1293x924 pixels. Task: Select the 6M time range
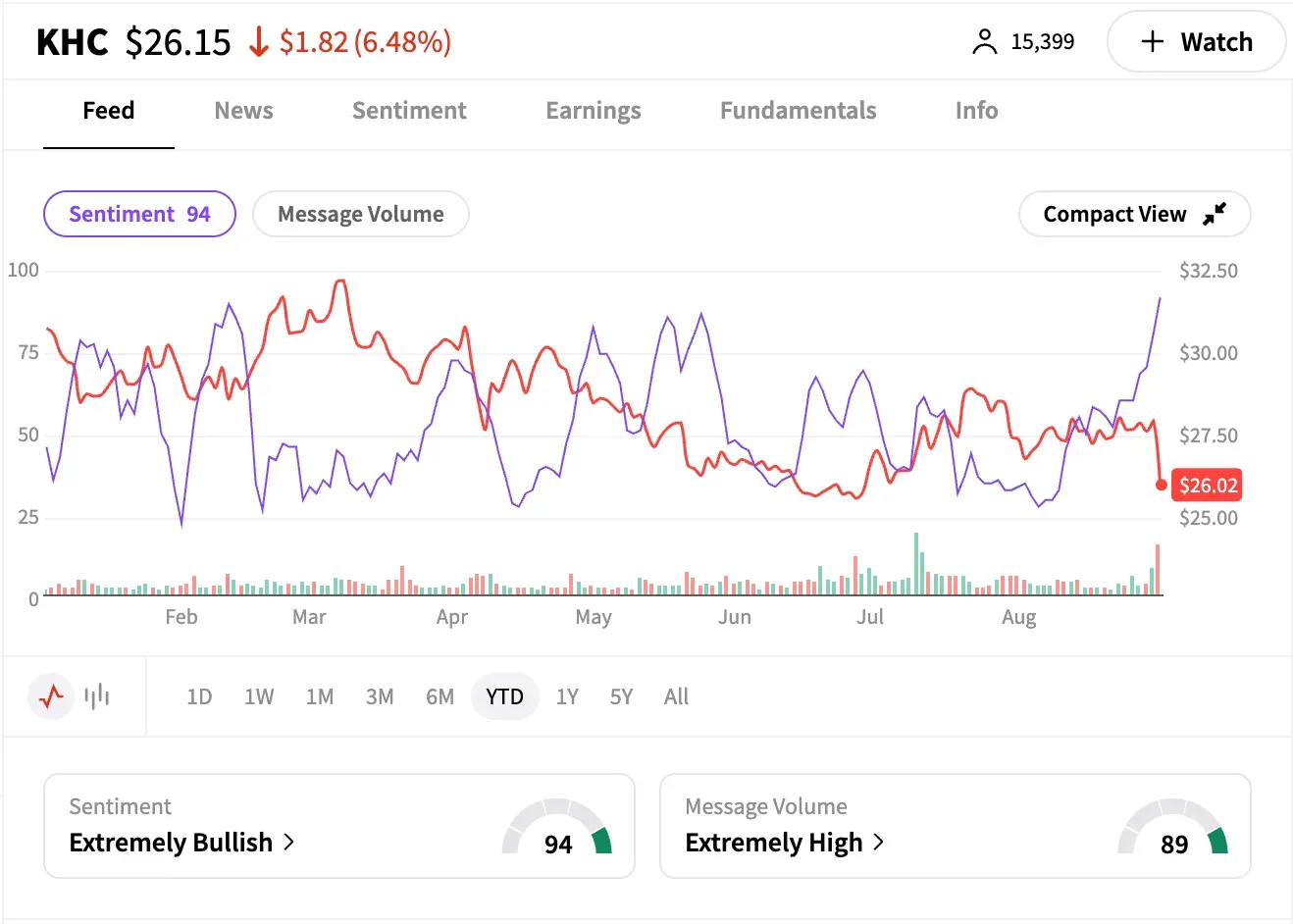pyautogui.click(x=440, y=696)
